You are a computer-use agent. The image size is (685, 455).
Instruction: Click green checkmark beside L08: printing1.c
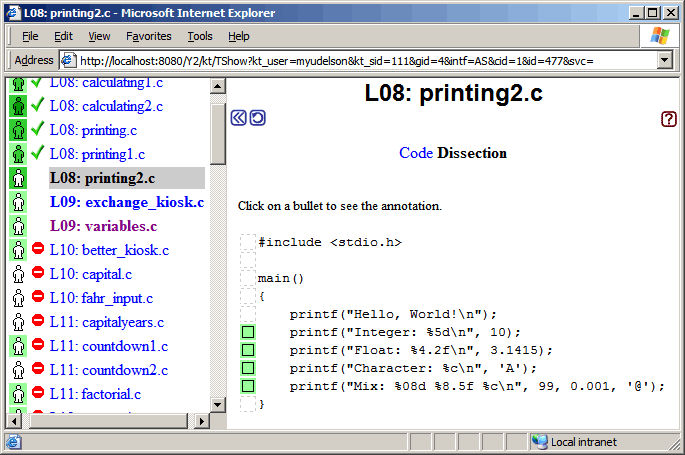(x=38, y=152)
